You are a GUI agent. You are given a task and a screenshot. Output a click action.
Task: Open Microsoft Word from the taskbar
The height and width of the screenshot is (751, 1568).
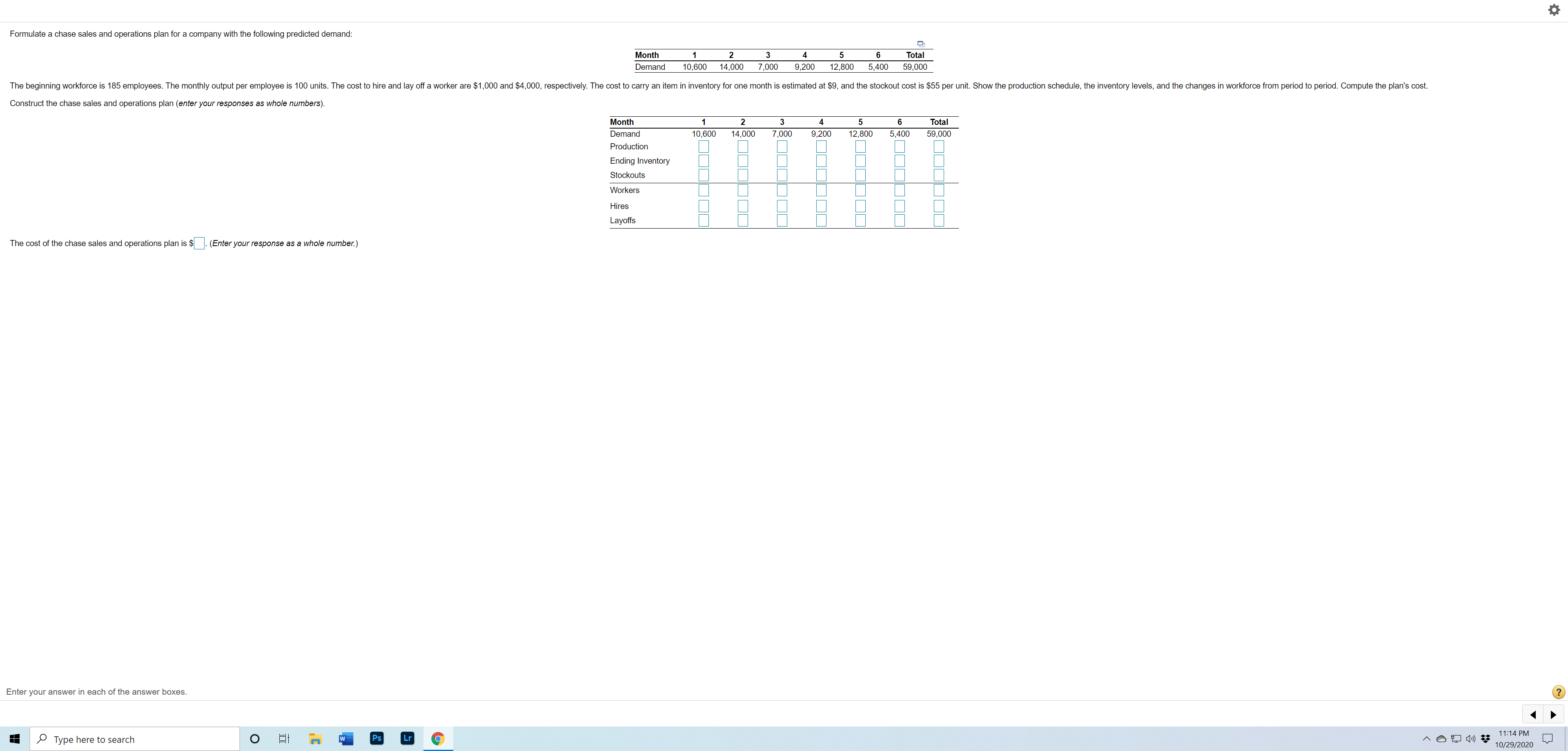(346, 739)
